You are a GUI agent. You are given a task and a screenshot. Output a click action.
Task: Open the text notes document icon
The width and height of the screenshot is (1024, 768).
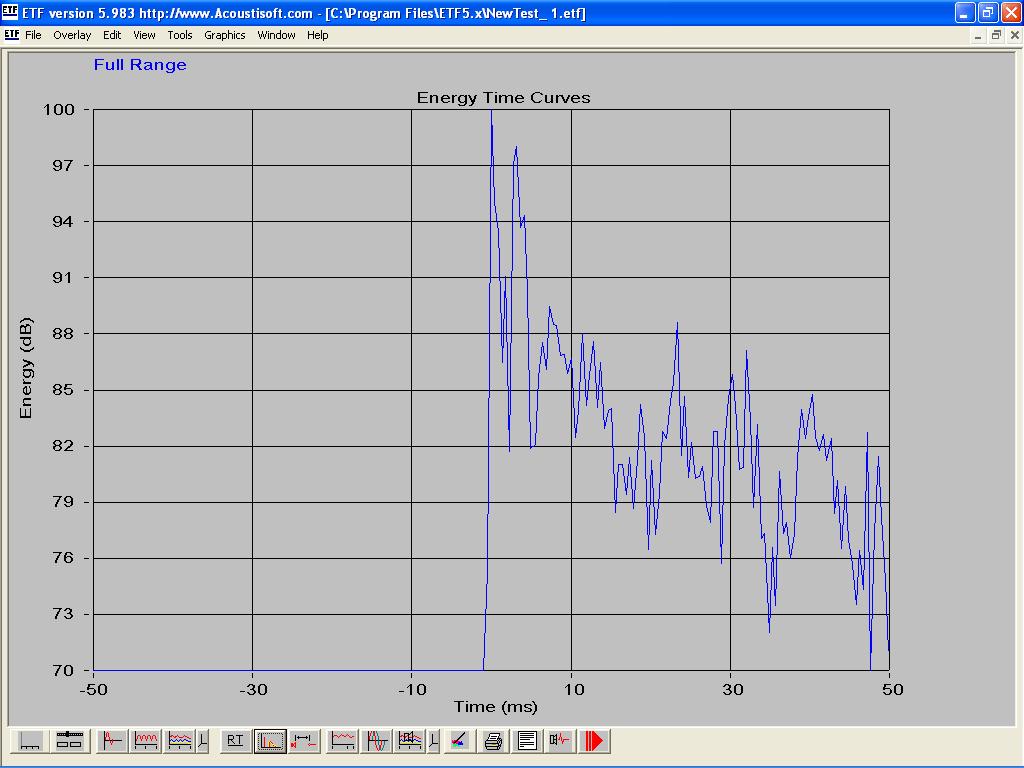(526, 741)
